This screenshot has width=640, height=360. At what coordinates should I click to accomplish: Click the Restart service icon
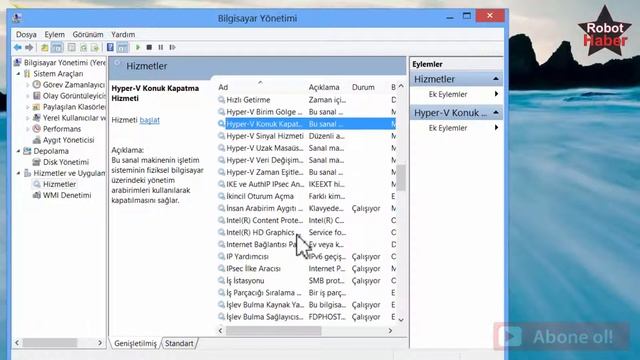point(172,47)
